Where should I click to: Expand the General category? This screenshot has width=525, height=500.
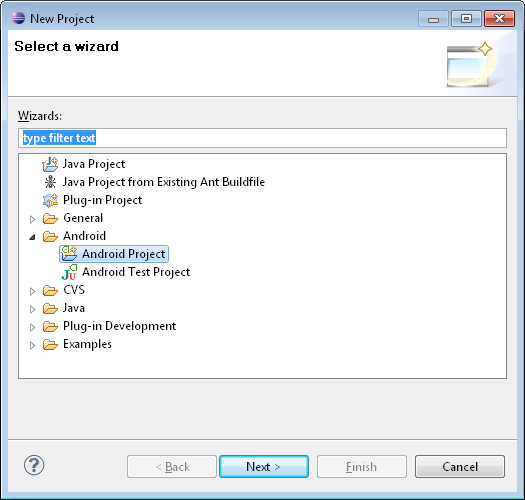click(x=32, y=219)
